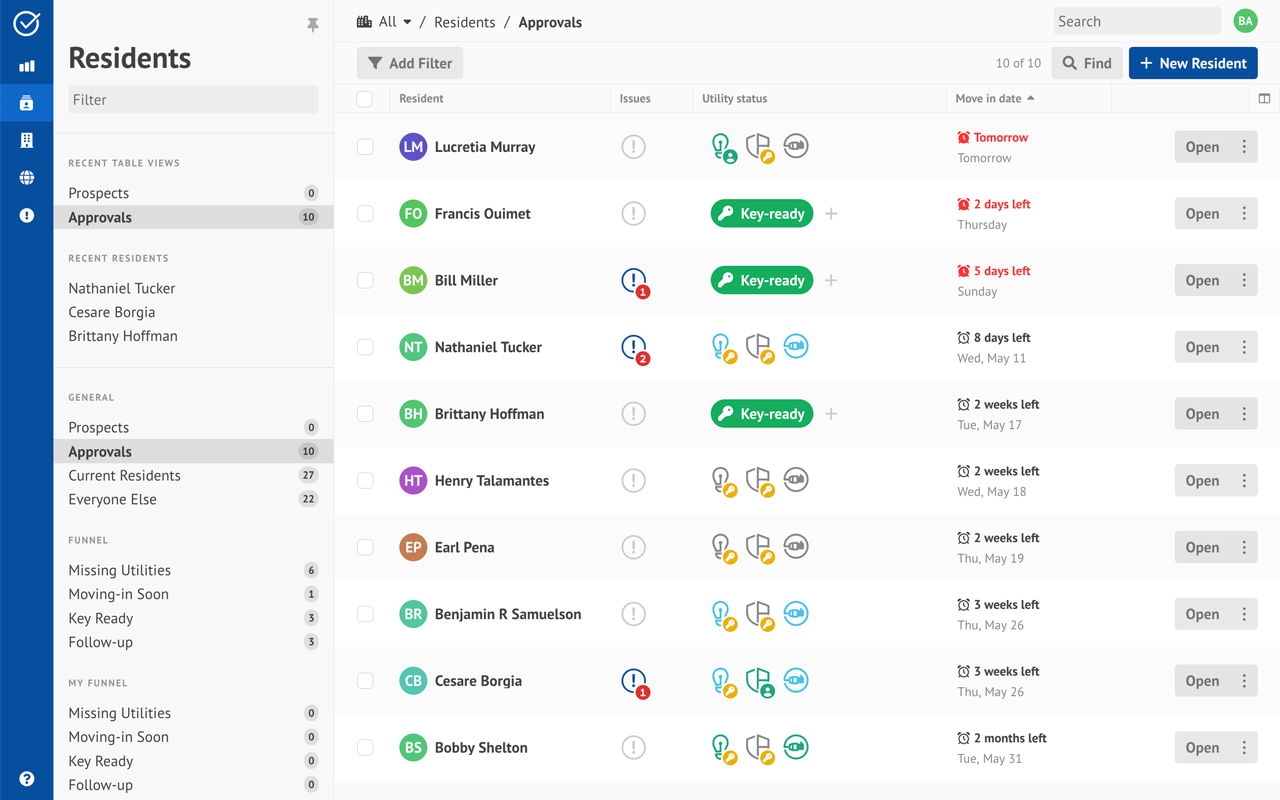Click inside the Search field at top right
The height and width of the screenshot is (800, 1280).
[x=1137, y=20]
